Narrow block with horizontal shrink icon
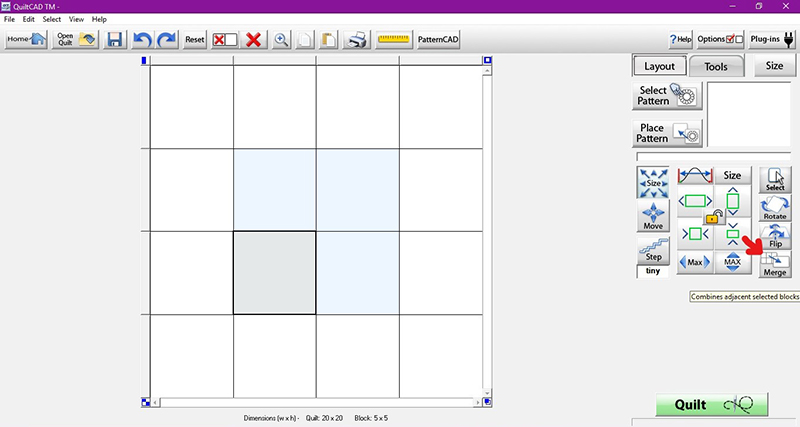This screenshot has width=800, height=427. point(695,234)
